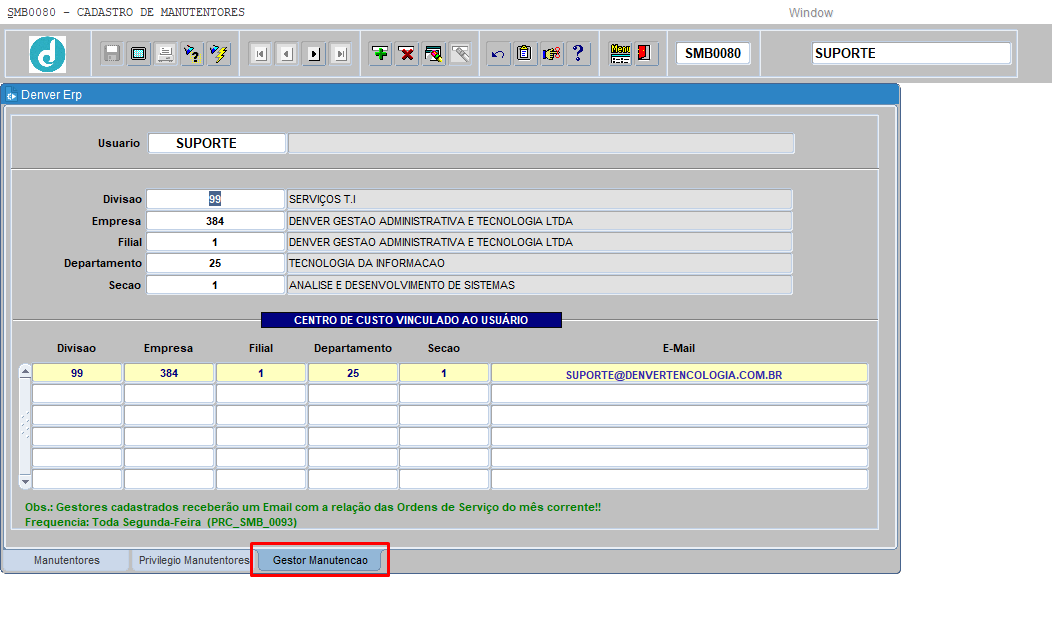Click the screen display toolbar icon
The width and height of the screenshot is (1052, 618).
tap(139, 54)
